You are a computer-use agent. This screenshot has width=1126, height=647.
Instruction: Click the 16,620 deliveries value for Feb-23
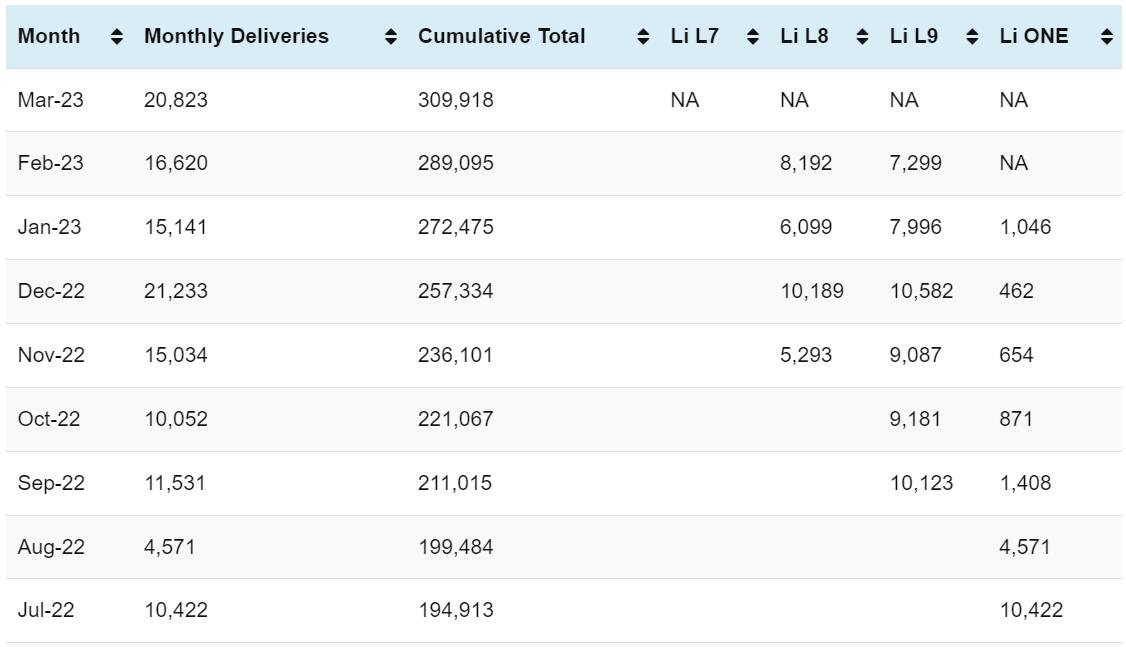click(x=176, y=163)
